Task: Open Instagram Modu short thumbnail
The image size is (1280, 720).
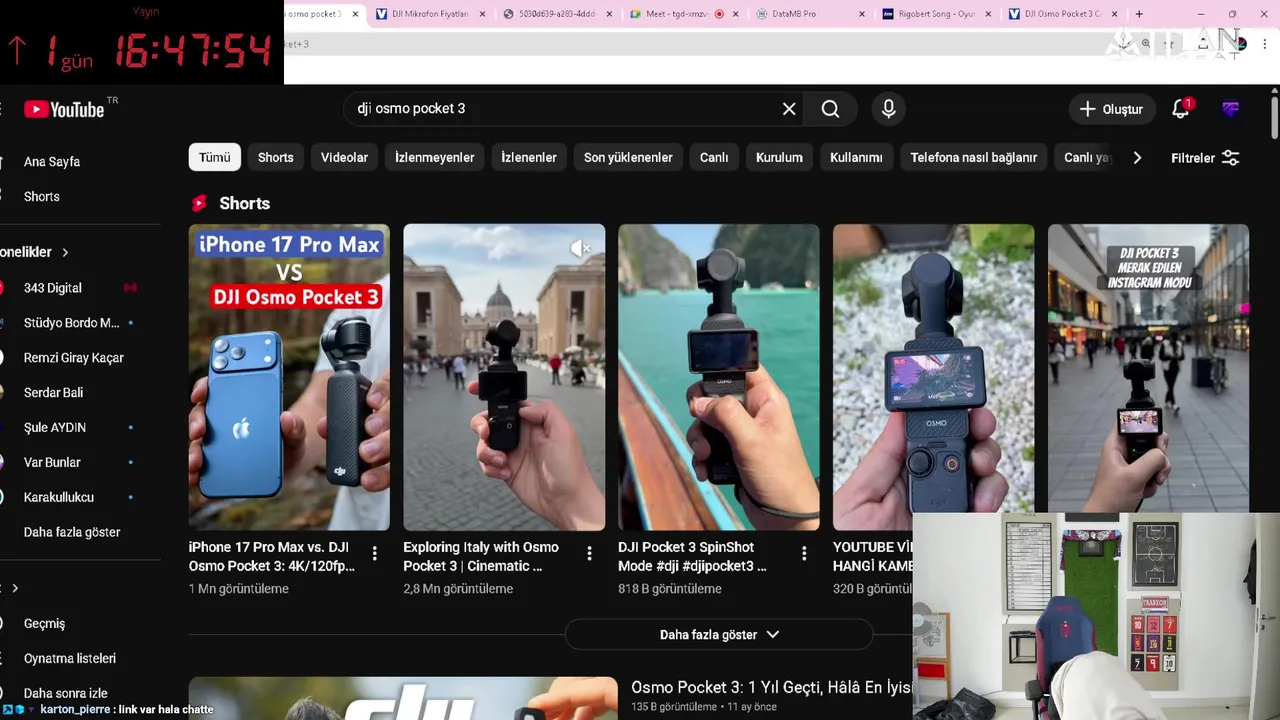Action: tap(1148, 368)
